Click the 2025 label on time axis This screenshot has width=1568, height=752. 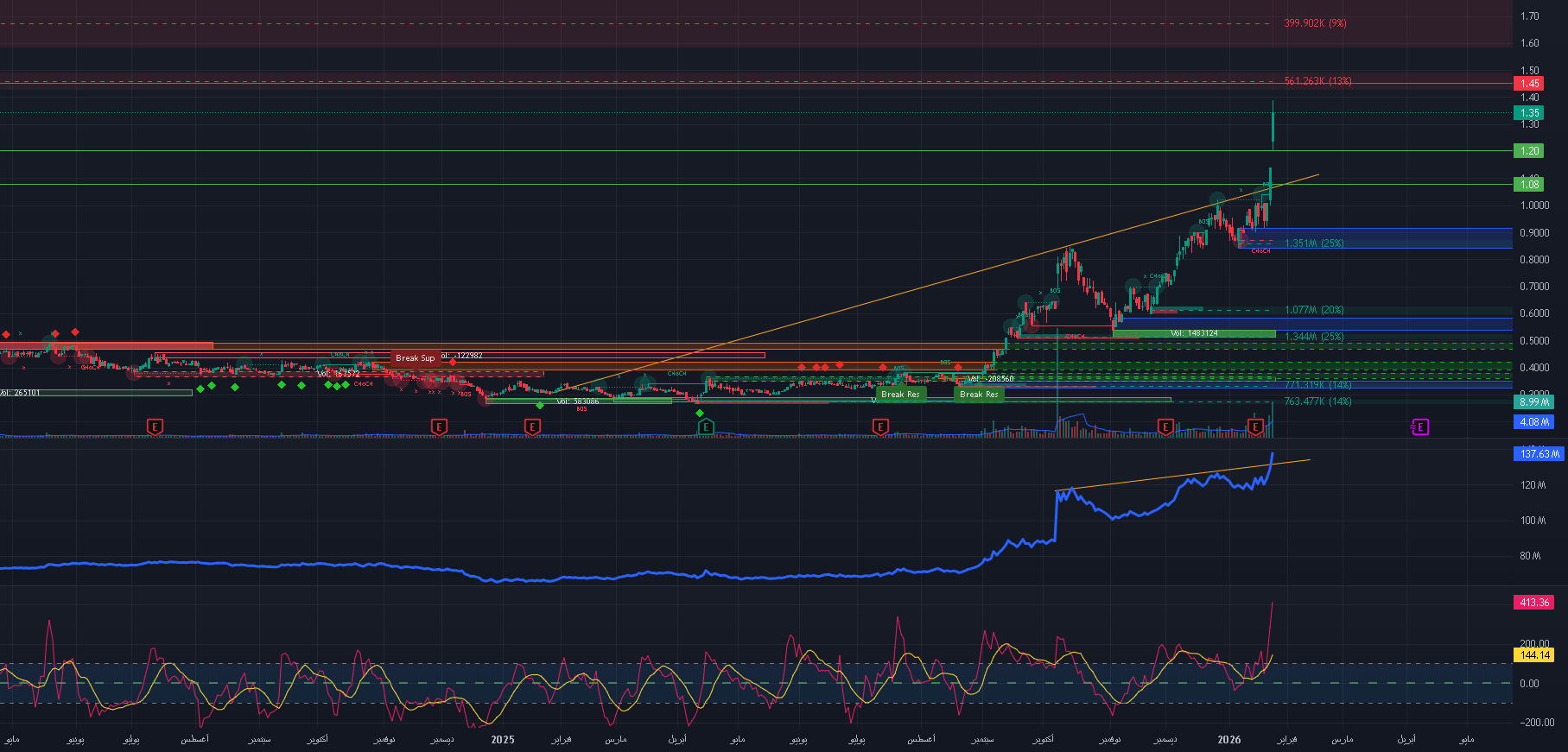[x=502, y=740]
